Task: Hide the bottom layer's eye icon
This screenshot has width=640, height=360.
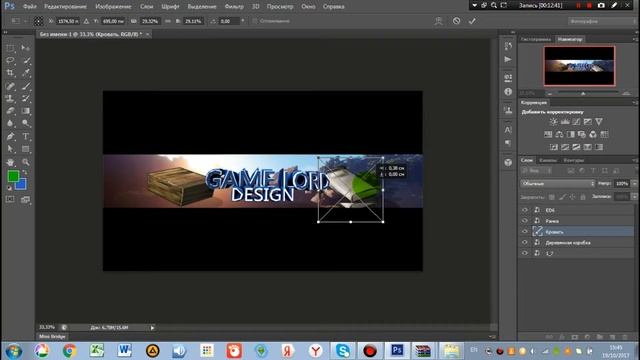Action: click(x=525, y=253)
